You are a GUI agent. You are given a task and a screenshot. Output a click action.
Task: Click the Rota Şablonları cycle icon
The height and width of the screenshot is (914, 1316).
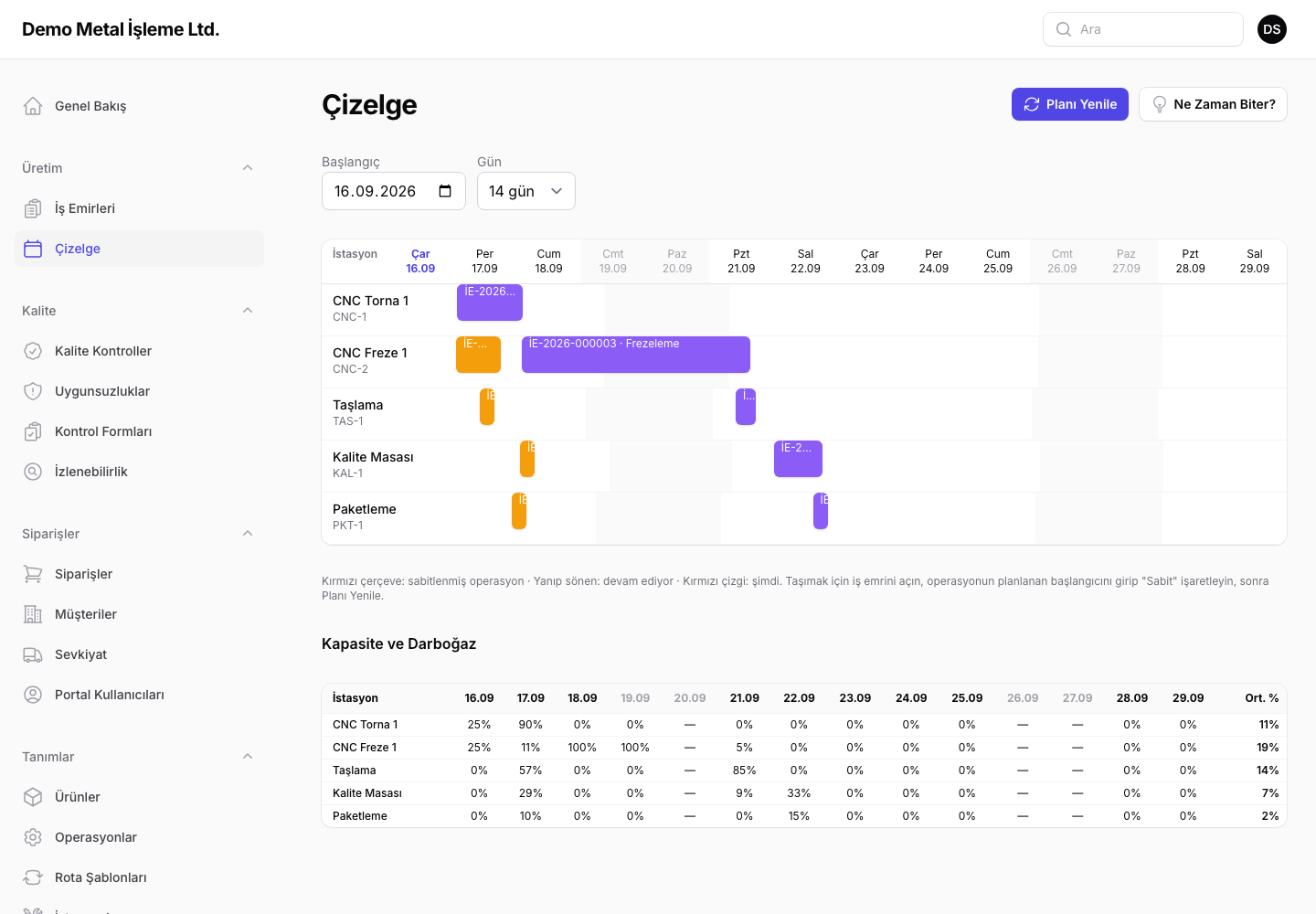pyautogui.click(x=33, y=877)
